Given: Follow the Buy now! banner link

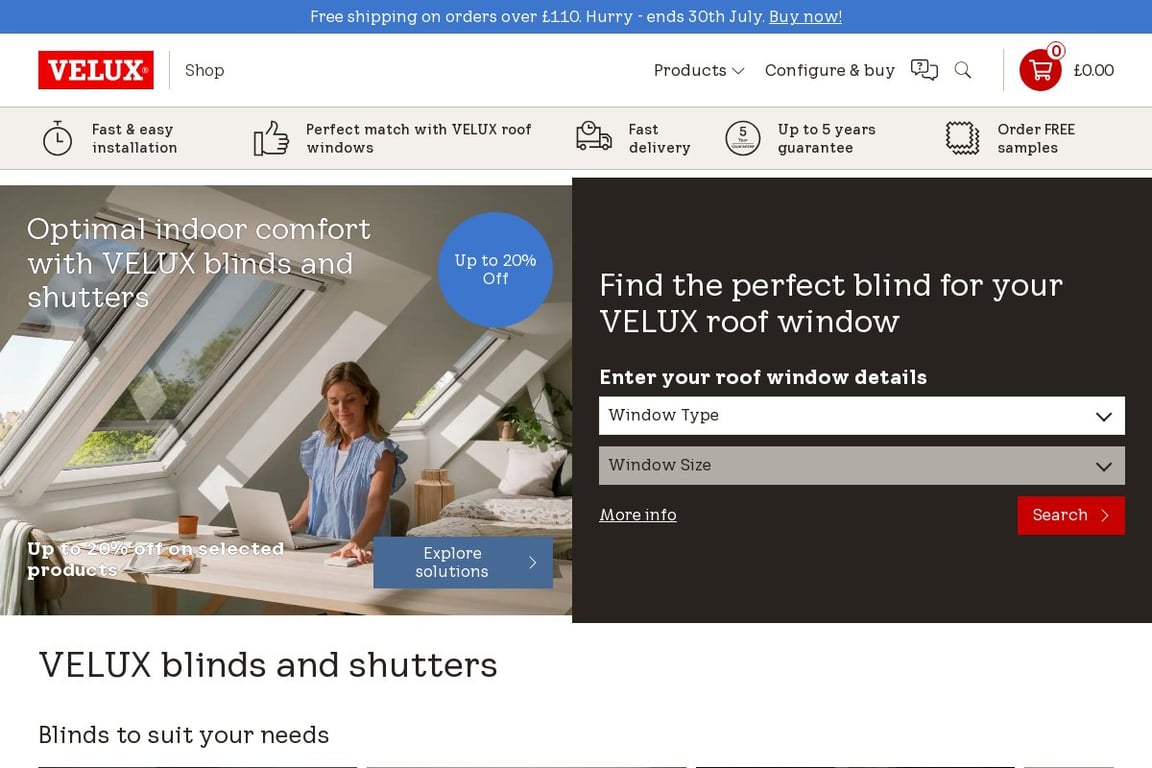Looking at the screenshot, I should [x=805, y=17].
